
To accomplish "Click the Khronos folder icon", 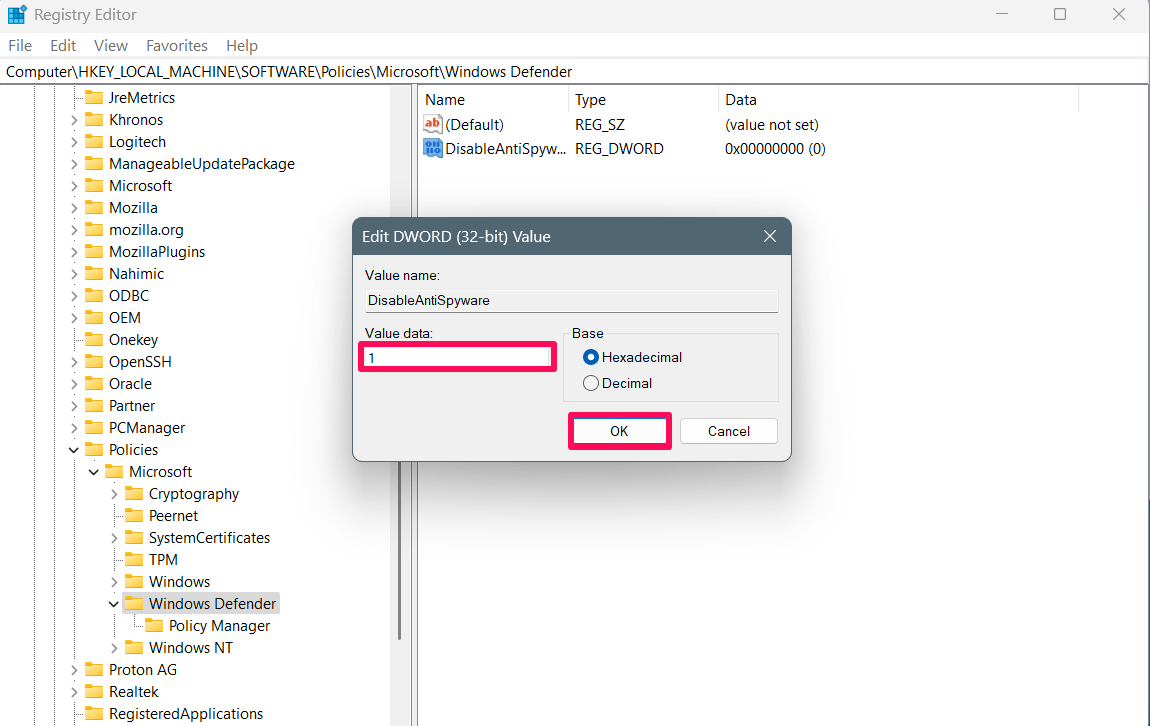I will 94,120.
